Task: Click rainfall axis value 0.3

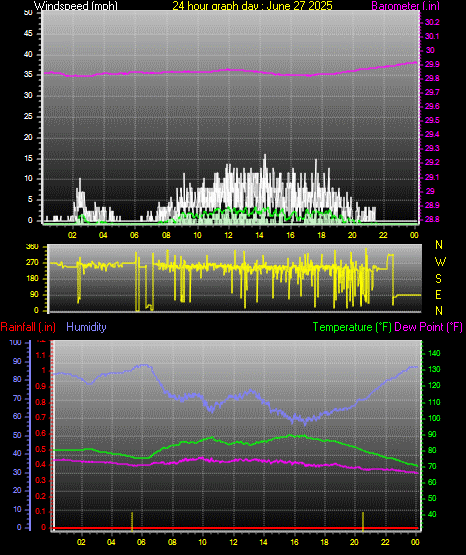Action: click(x=41, y=480)
